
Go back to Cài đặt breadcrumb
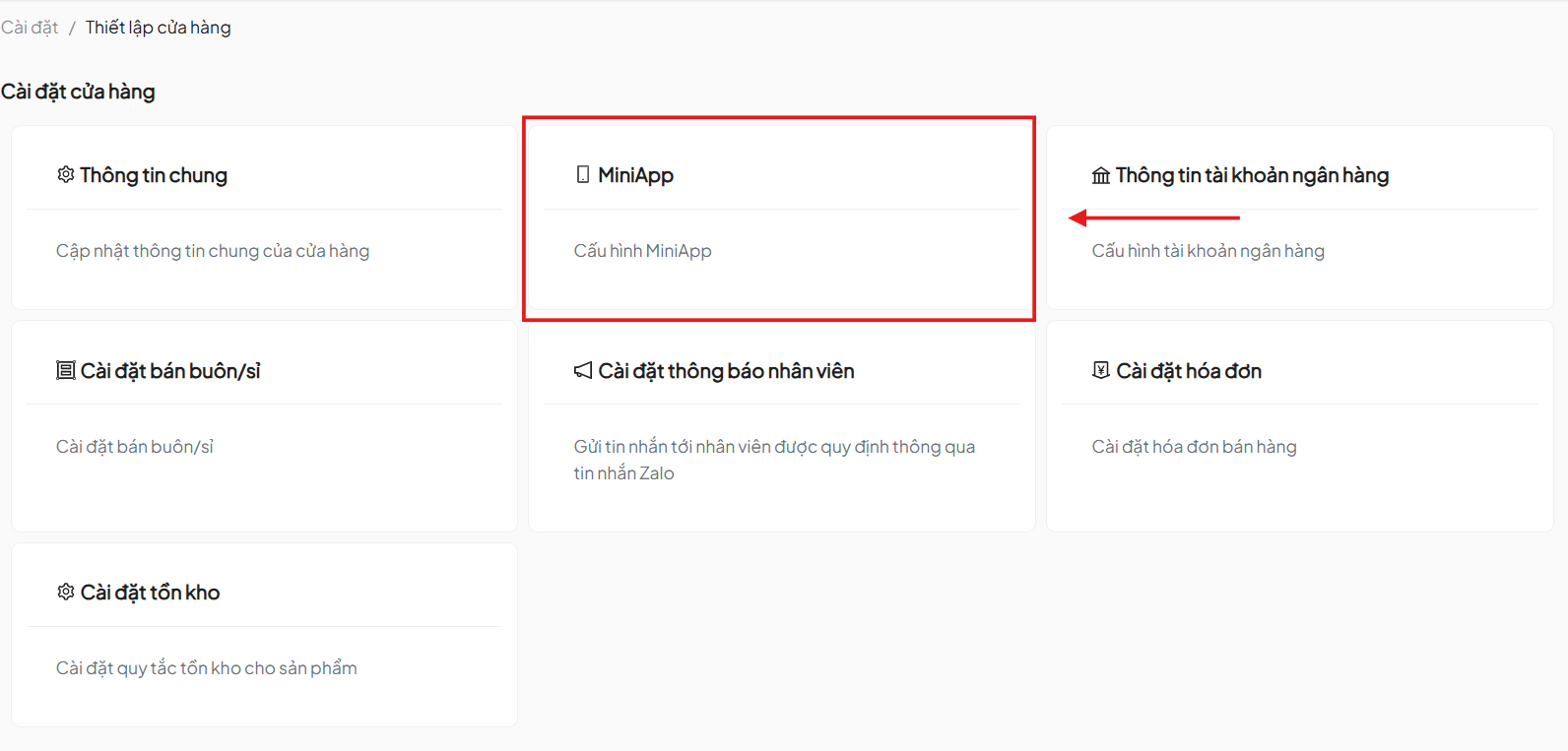[30, 28]
